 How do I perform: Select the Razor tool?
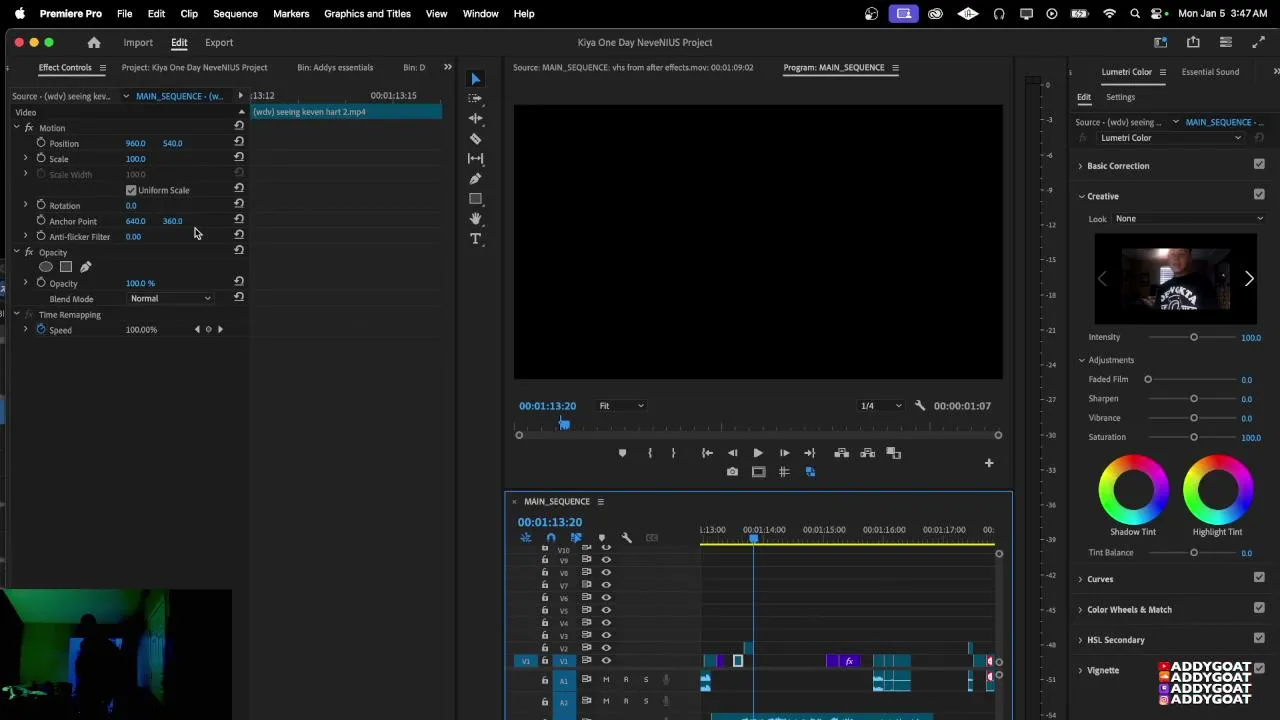475,138
